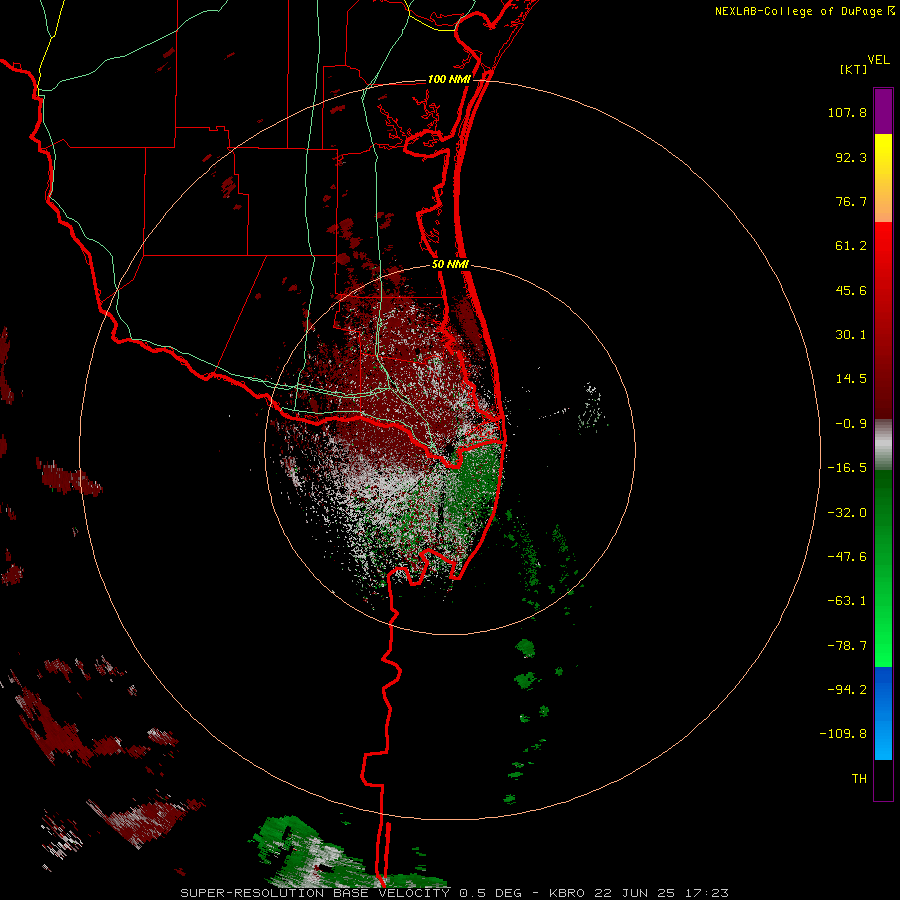Image resolution: width=900 pixels, height=900 pixels.
Task: Click the -63.1 legend value
Action: 847,601
